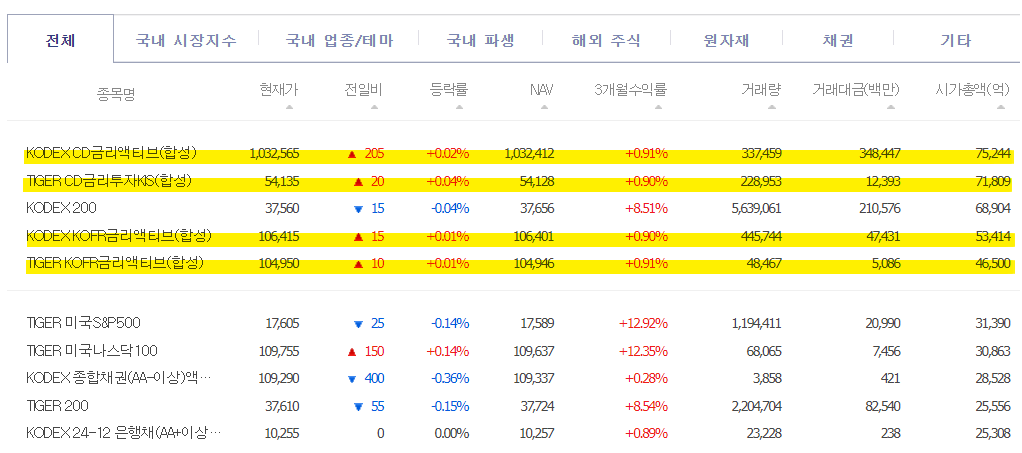Sort by 시가총액(억) arrow under header

pos(1001,107)
